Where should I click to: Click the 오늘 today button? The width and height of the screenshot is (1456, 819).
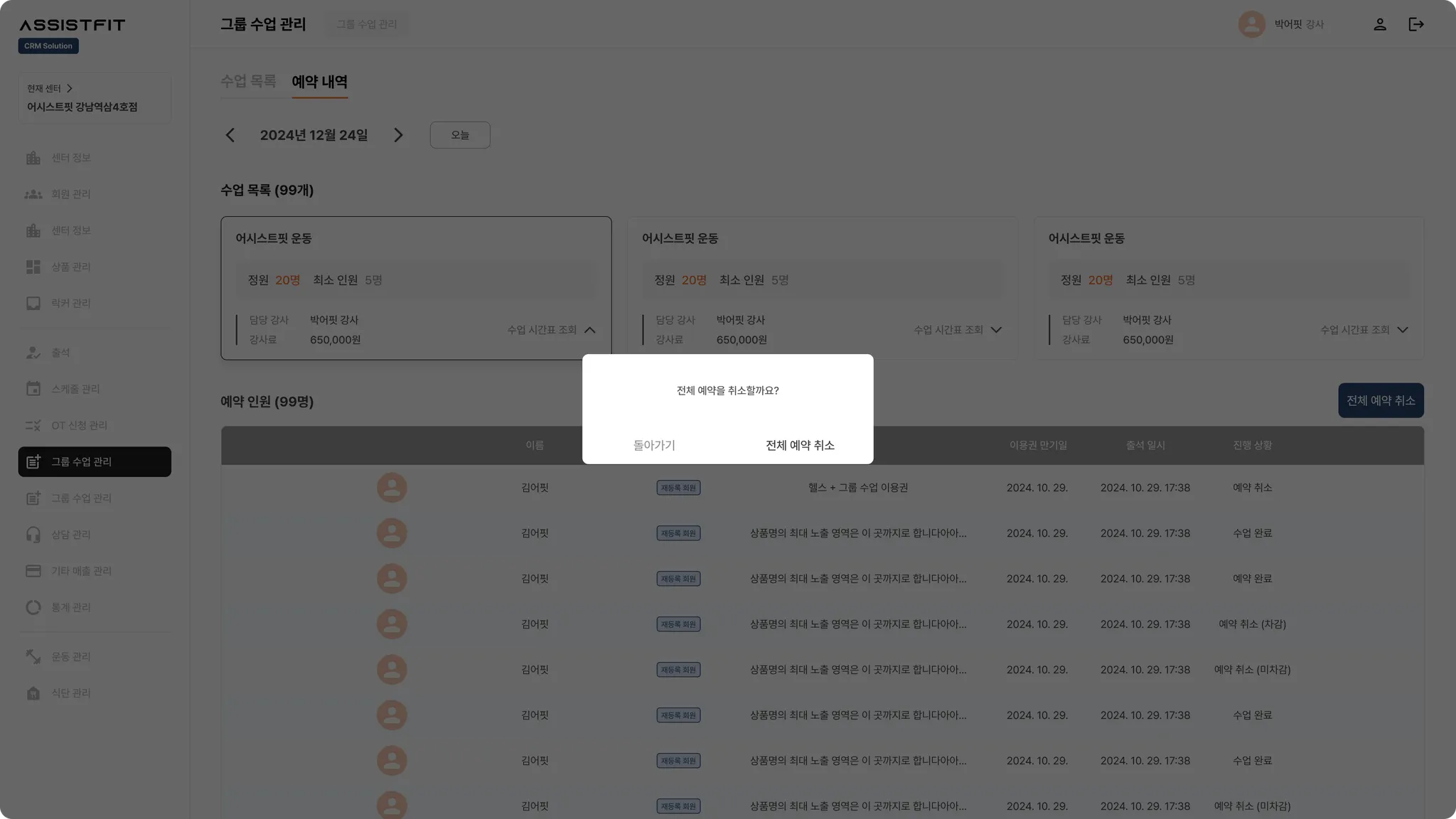tap(460, 135)
